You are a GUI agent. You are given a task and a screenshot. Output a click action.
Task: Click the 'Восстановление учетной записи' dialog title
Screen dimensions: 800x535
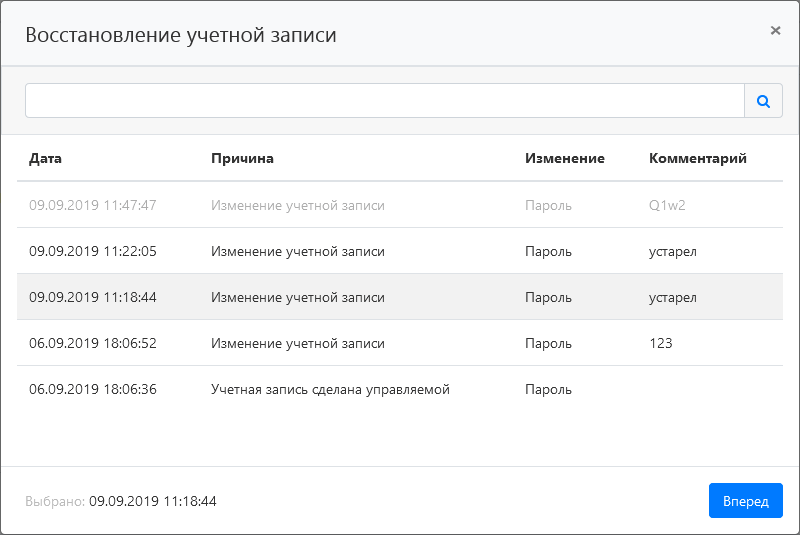(181, 35)
